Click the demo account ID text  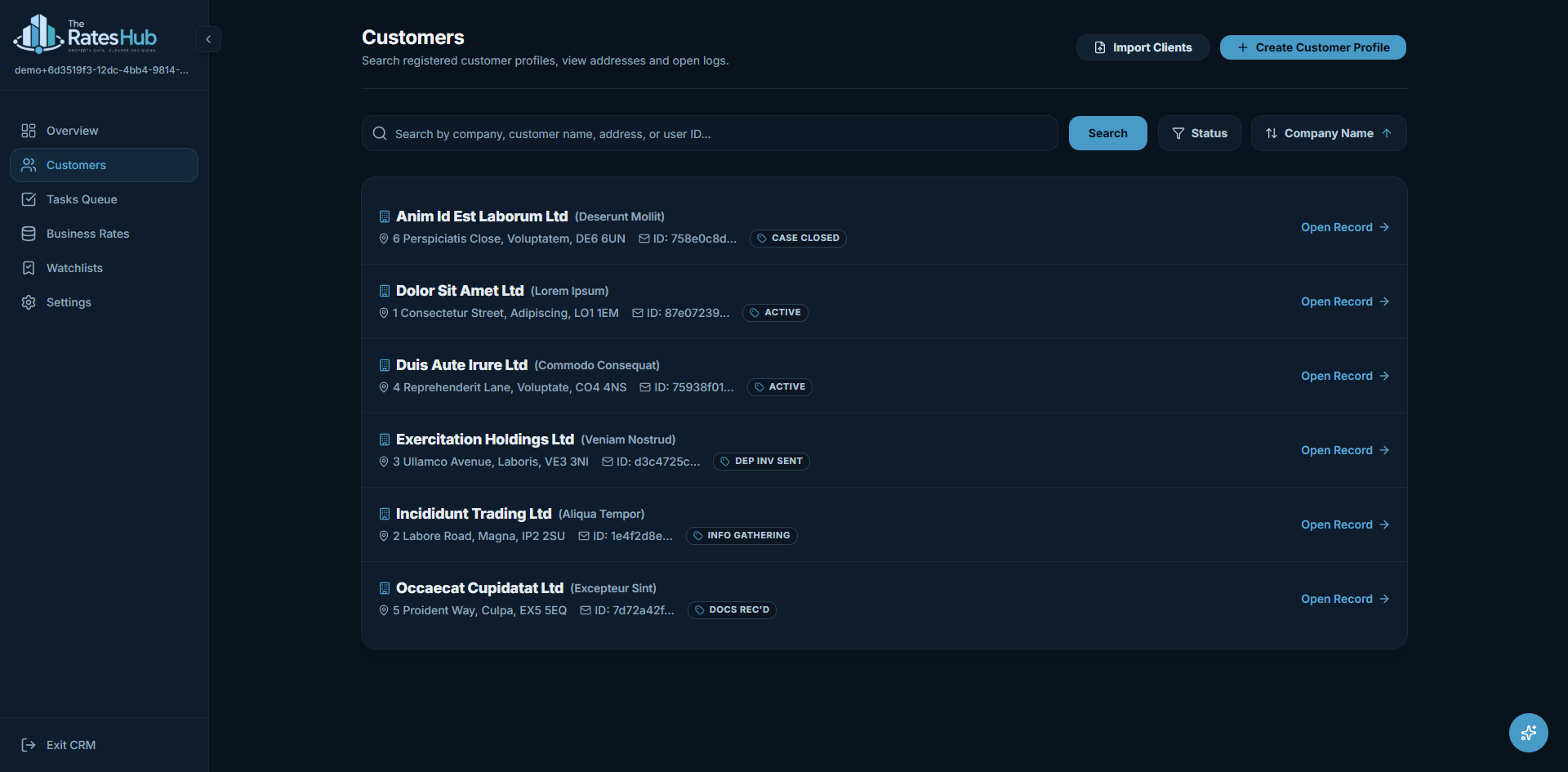(101, 70)
